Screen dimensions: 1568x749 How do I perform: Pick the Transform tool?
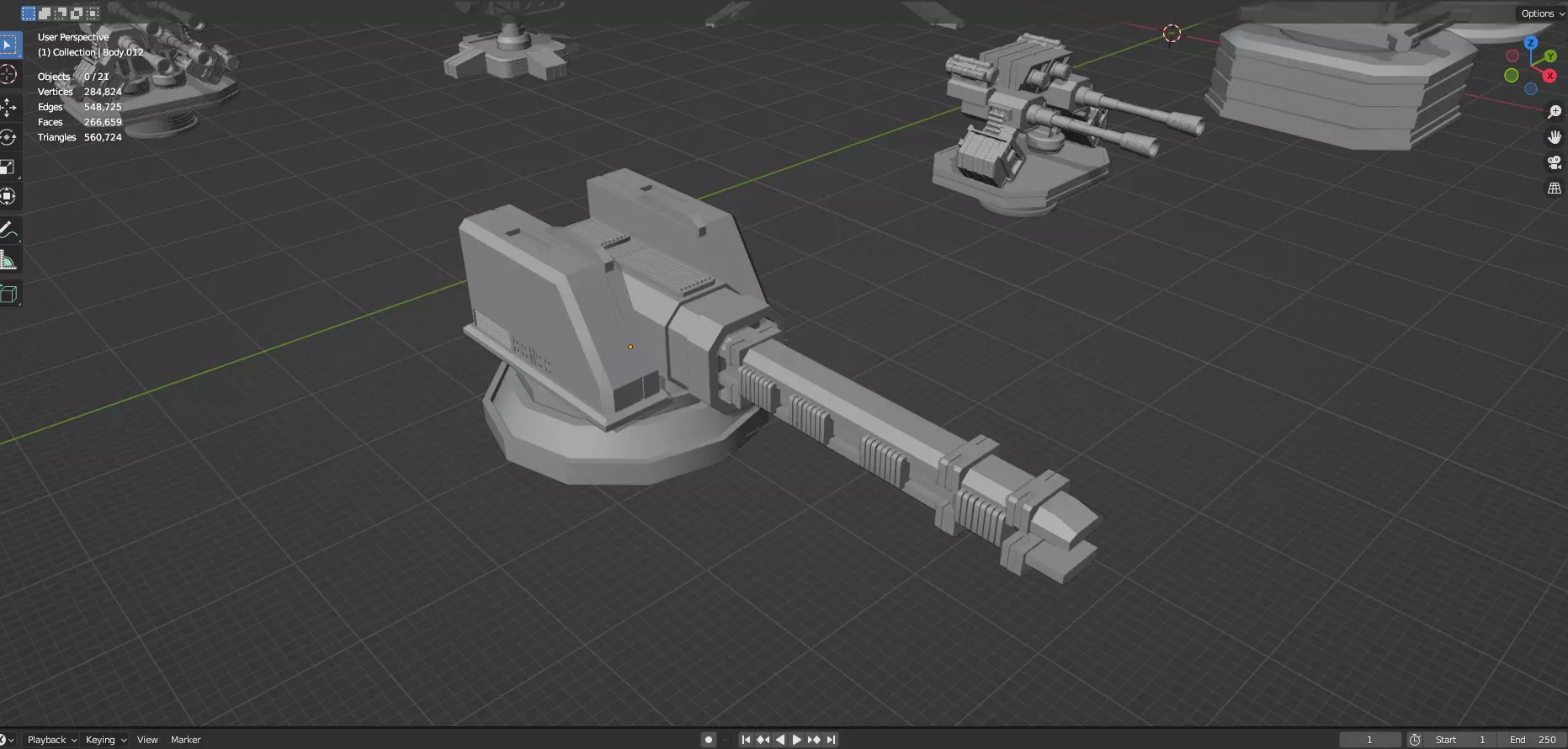[x=8, y=196]
